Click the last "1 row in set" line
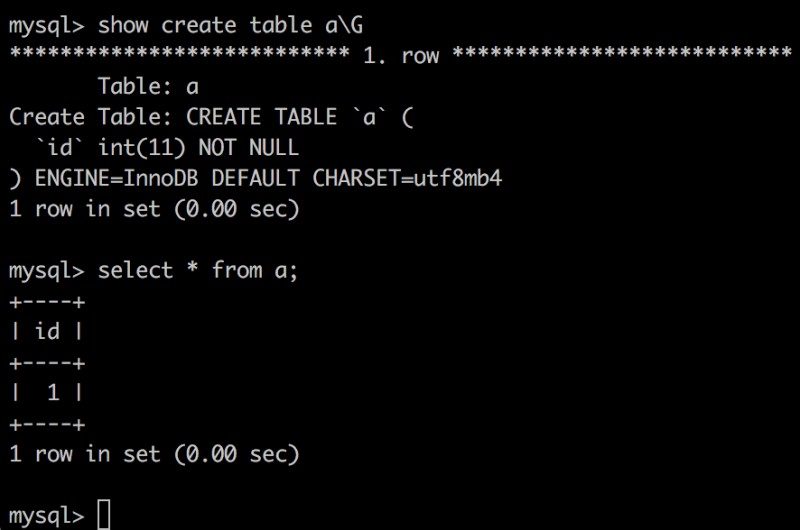 click(x=154, y=455)
